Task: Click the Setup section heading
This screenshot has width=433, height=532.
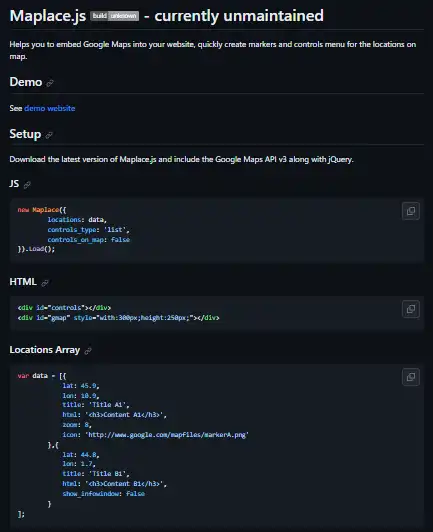Action: [25, 134]
